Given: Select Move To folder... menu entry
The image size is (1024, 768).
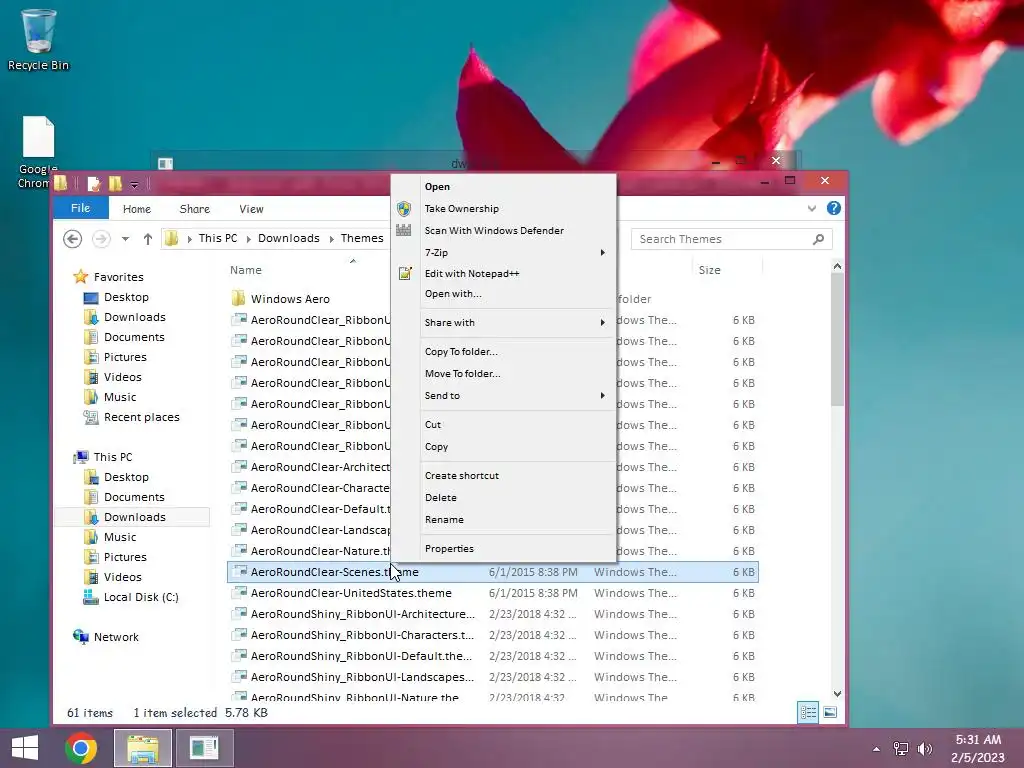Looking at the screenshot, I should pyautogui.click(x=462, y=374).
